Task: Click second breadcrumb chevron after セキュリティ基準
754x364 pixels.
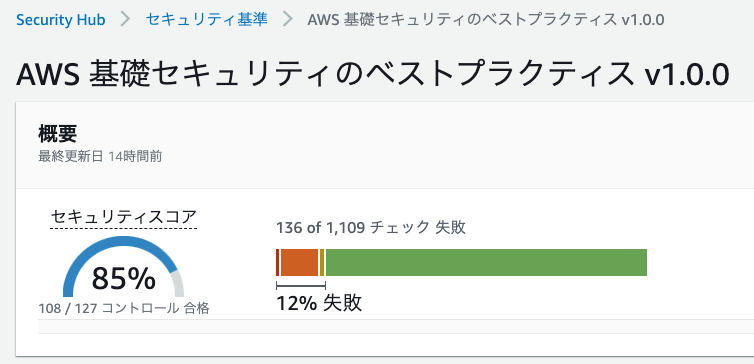Action: click(x=288, y=20)
